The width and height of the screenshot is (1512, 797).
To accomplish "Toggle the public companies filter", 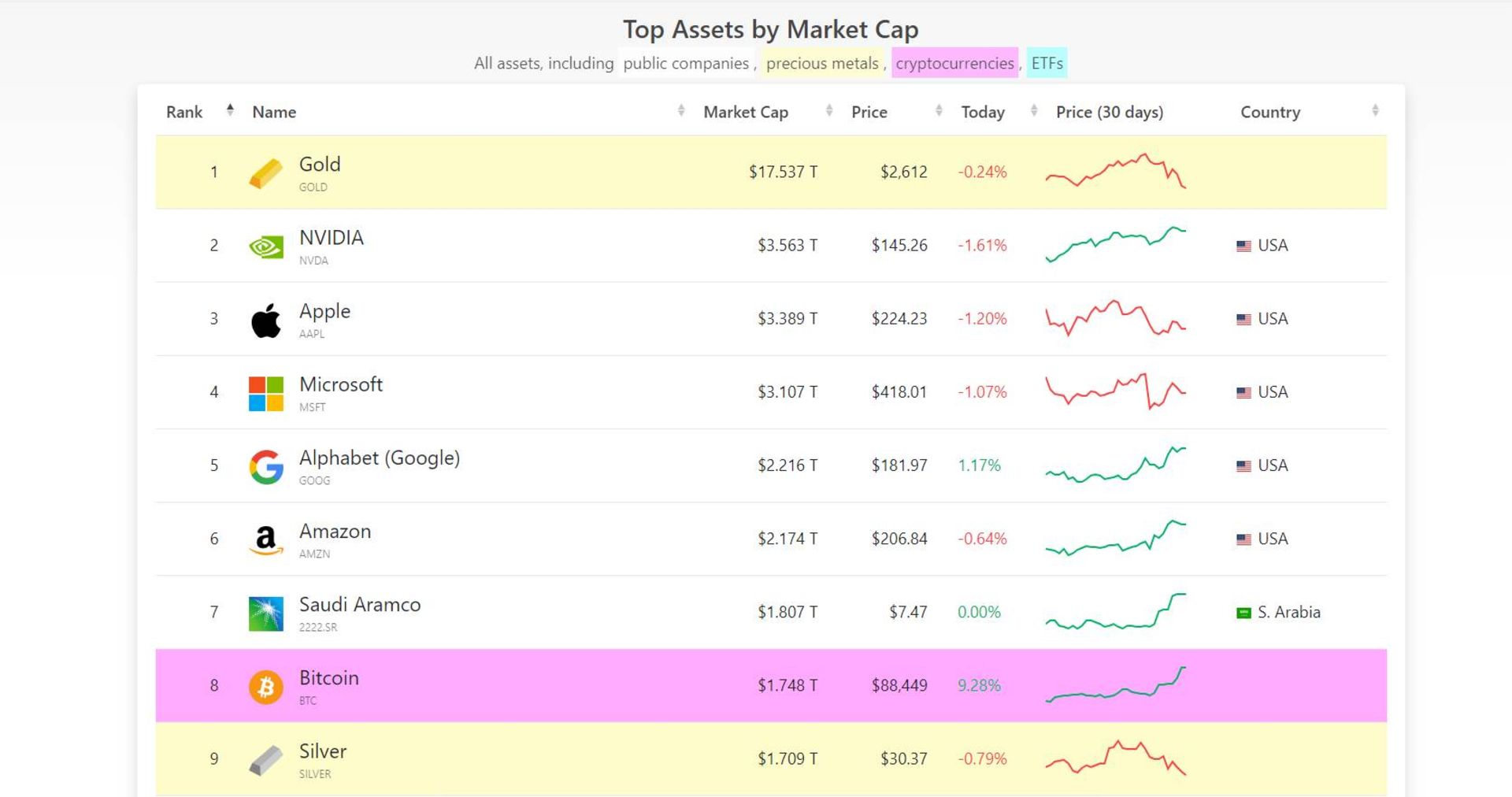I will [685, 63].
